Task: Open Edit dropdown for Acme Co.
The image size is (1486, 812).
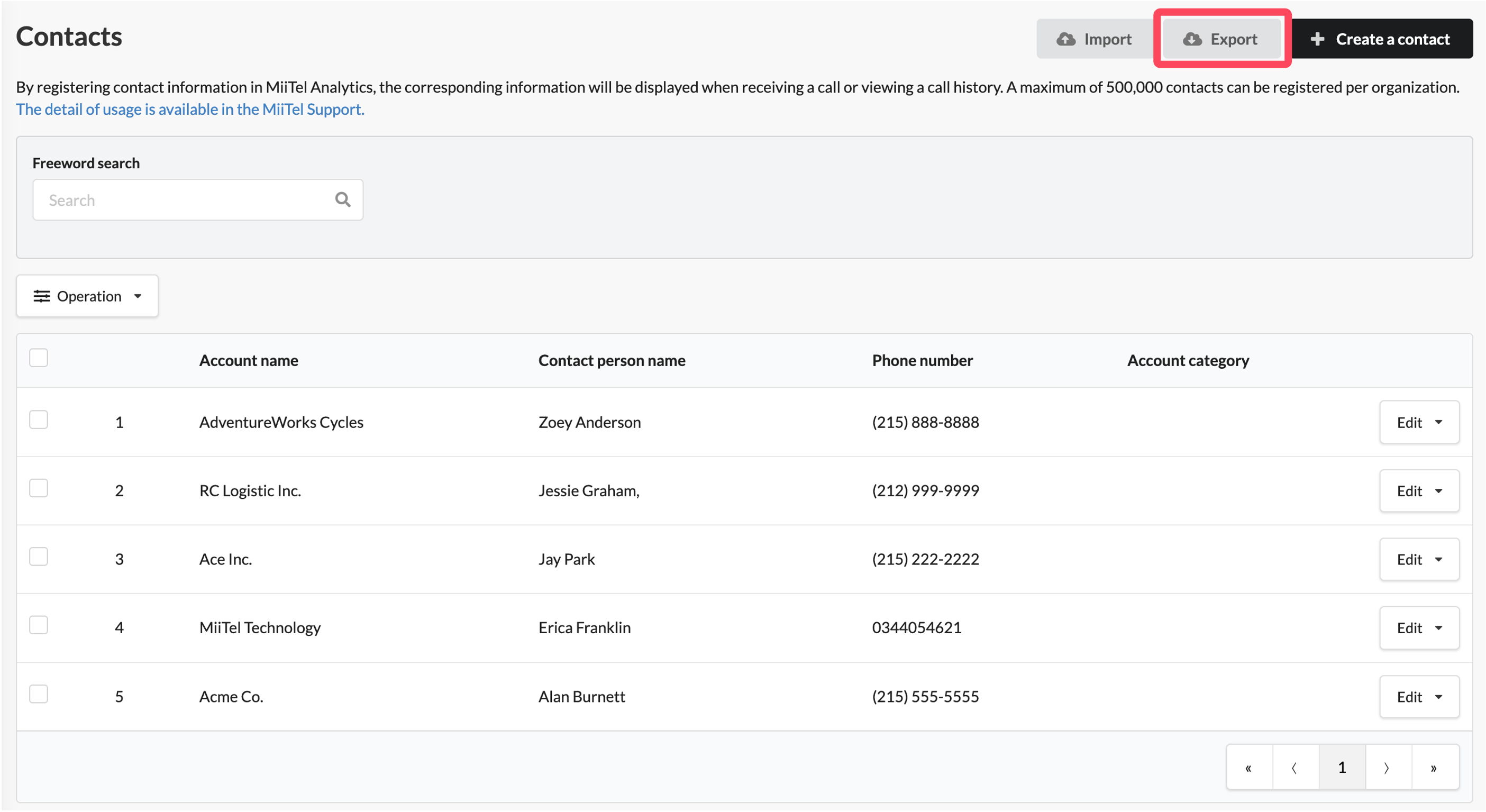Action: (1419, 697)
